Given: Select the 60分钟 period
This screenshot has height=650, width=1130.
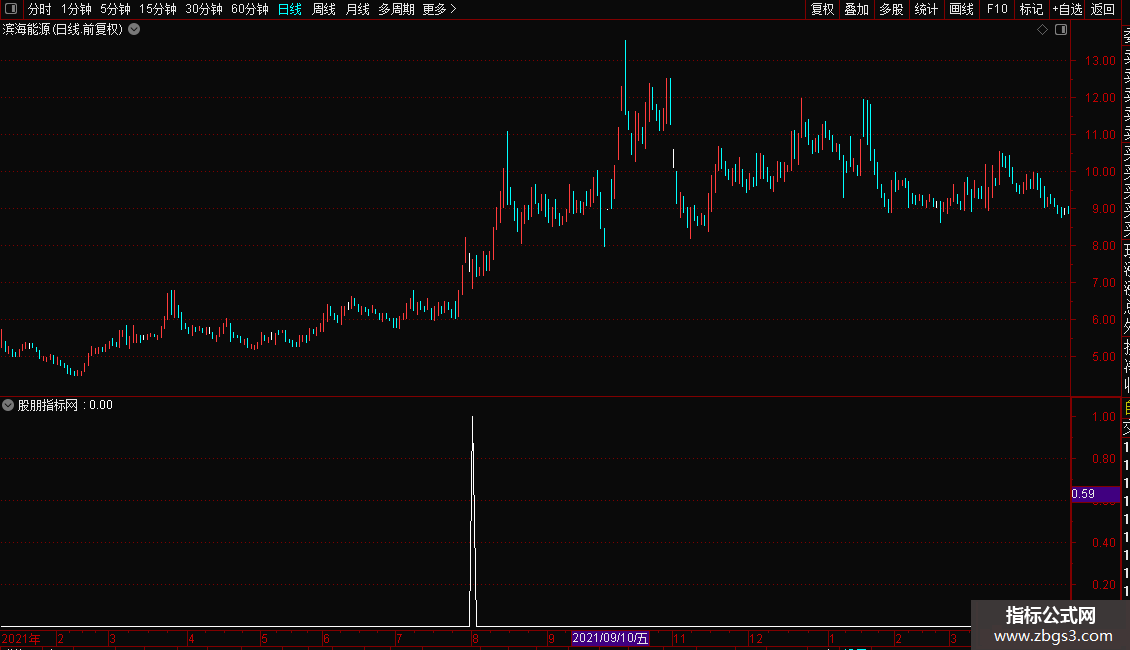Looking at the screenshot, I should [x=249, y=9].
